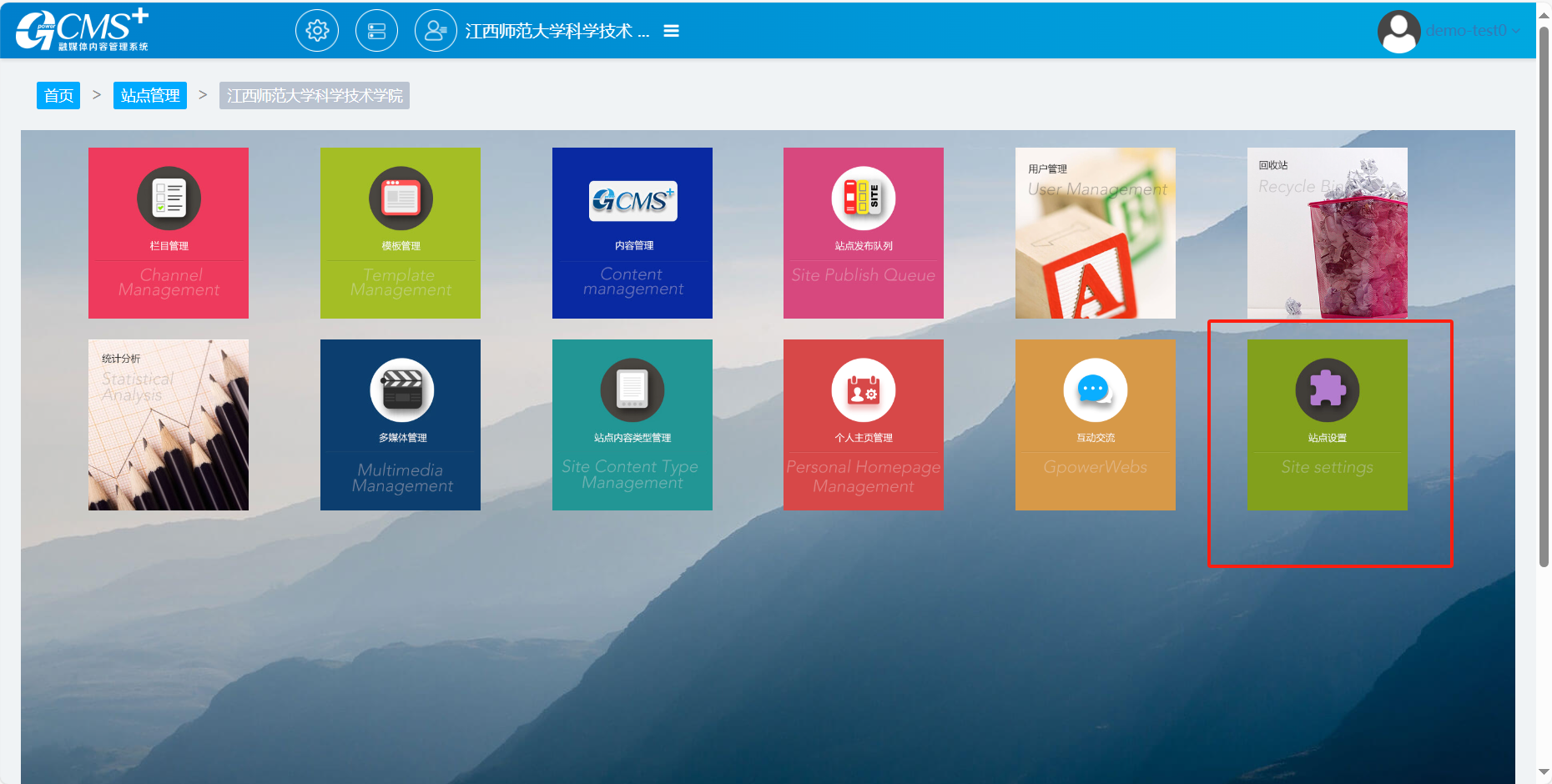Open the GpowerWebs chat tile
Screen dimensions: 1552x784
(1096, 425)
